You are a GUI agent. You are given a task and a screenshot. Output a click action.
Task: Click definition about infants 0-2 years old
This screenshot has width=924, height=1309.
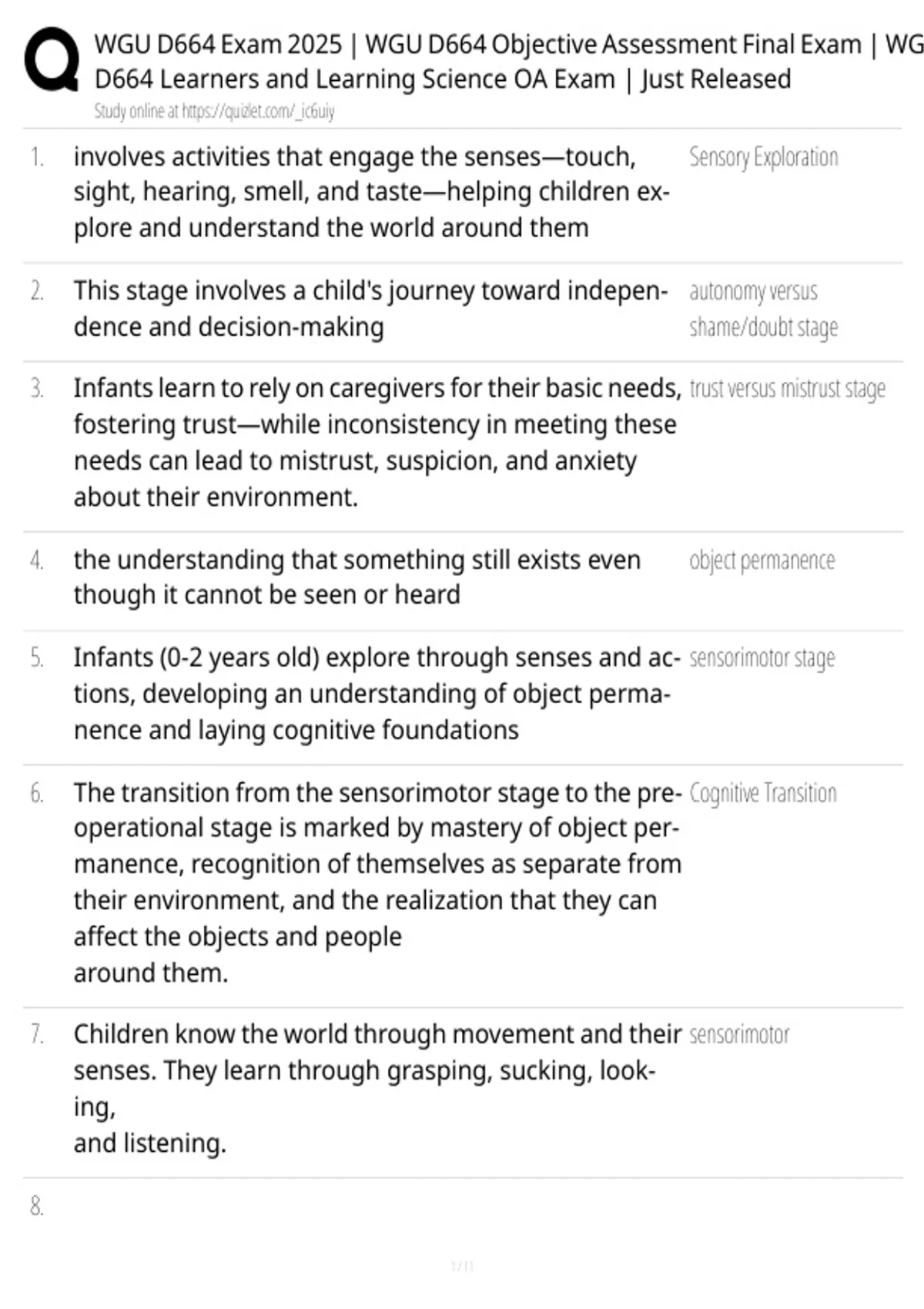pyautogui.click(x=377, y=694)
